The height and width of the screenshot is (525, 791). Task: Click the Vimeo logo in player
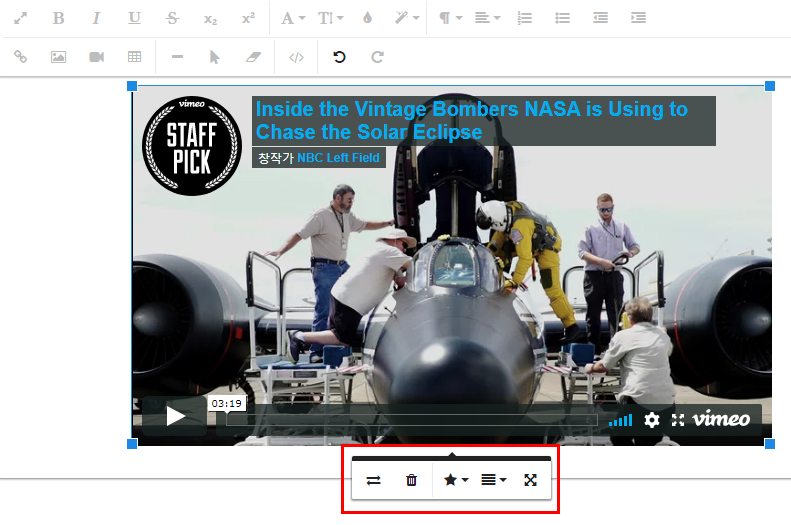721,419
